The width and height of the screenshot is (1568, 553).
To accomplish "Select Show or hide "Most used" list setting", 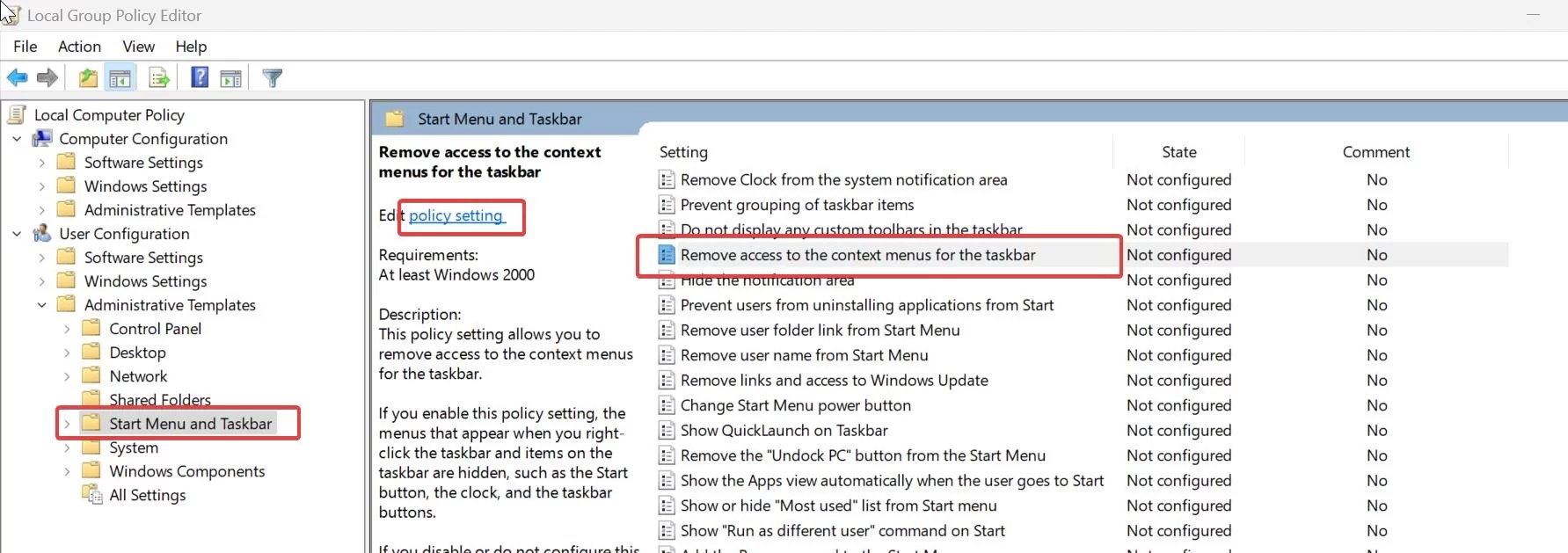I will pos(838,505).
